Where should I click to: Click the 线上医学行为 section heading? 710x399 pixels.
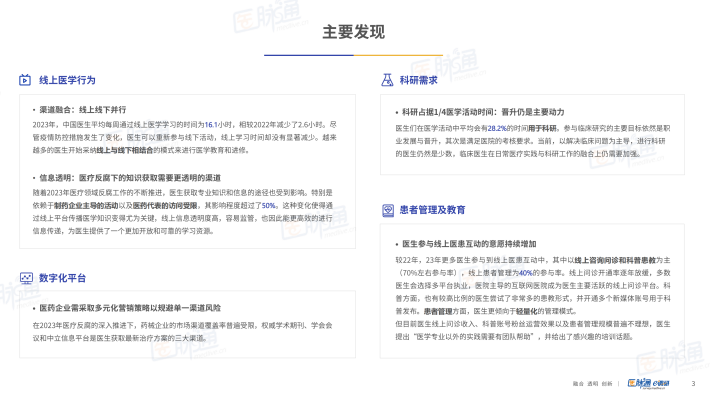coord(67,80)
